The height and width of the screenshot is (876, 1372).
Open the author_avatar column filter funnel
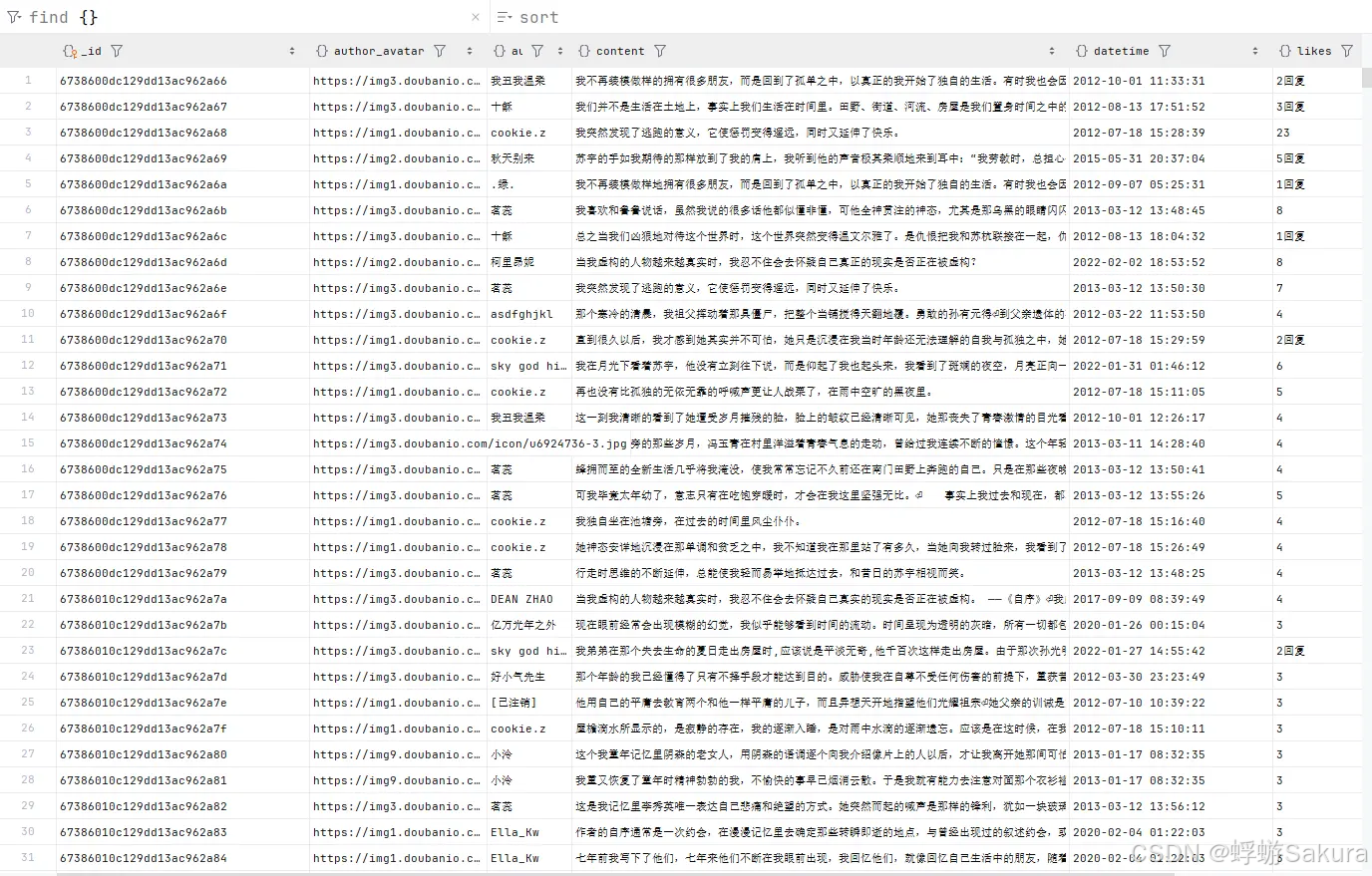pyautogui.click(x=440, y=51)
